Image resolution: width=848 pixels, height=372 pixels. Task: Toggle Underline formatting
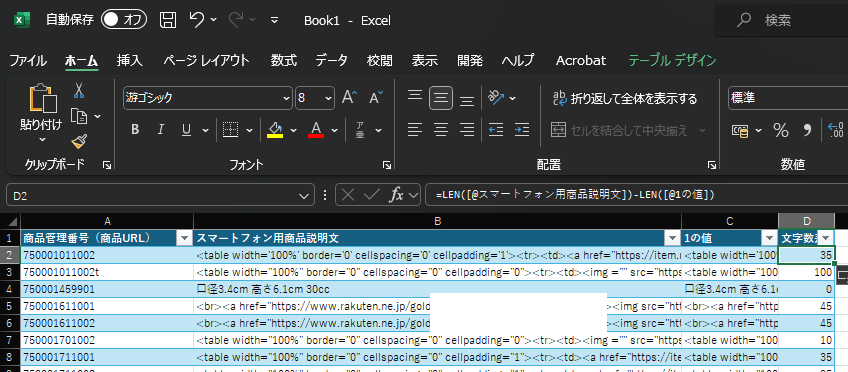click(x=187, y=130)
